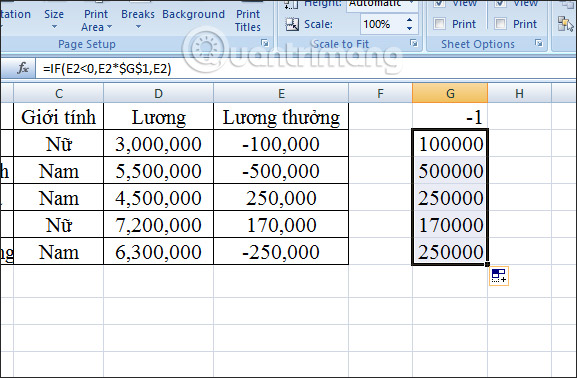The image size is (577, 378).
Task: Select column G header
Action: click(450, 93)
